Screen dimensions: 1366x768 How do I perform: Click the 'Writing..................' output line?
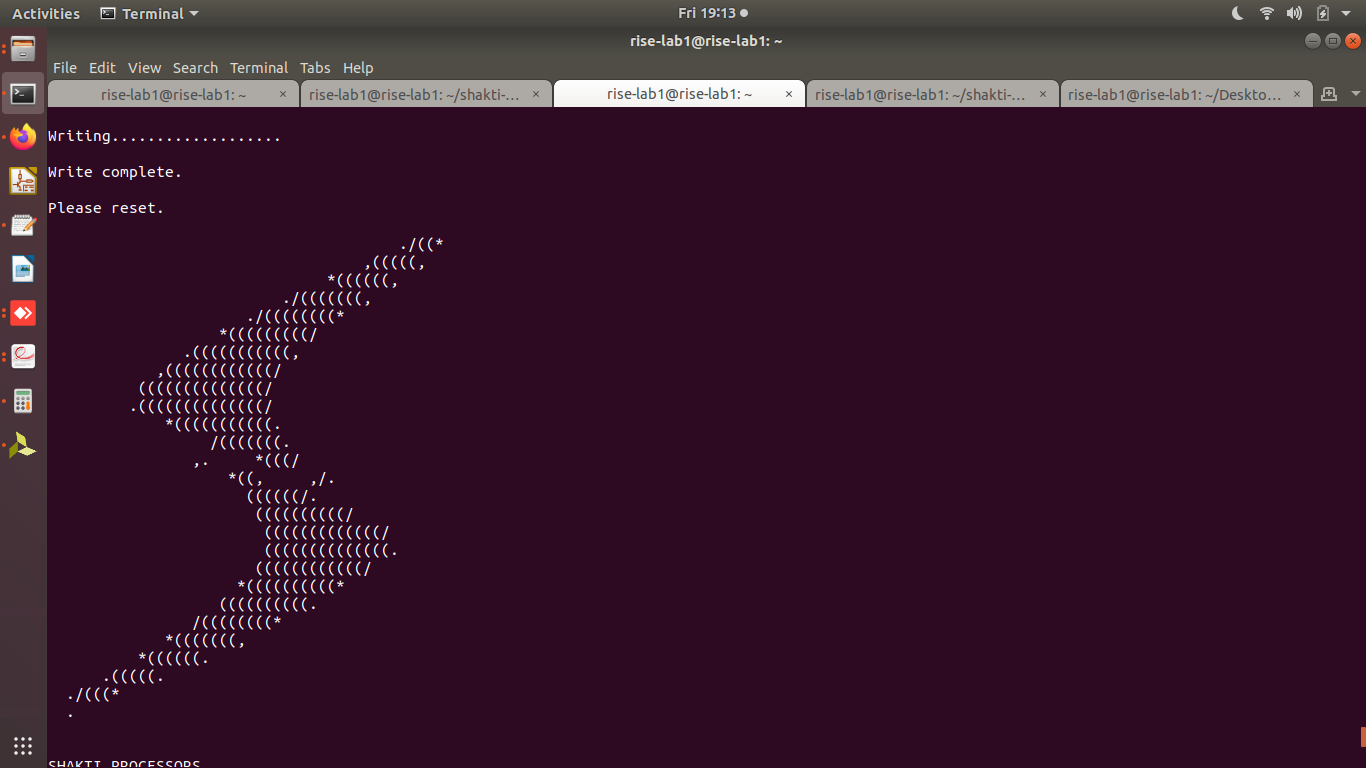[x=165, y=136]
